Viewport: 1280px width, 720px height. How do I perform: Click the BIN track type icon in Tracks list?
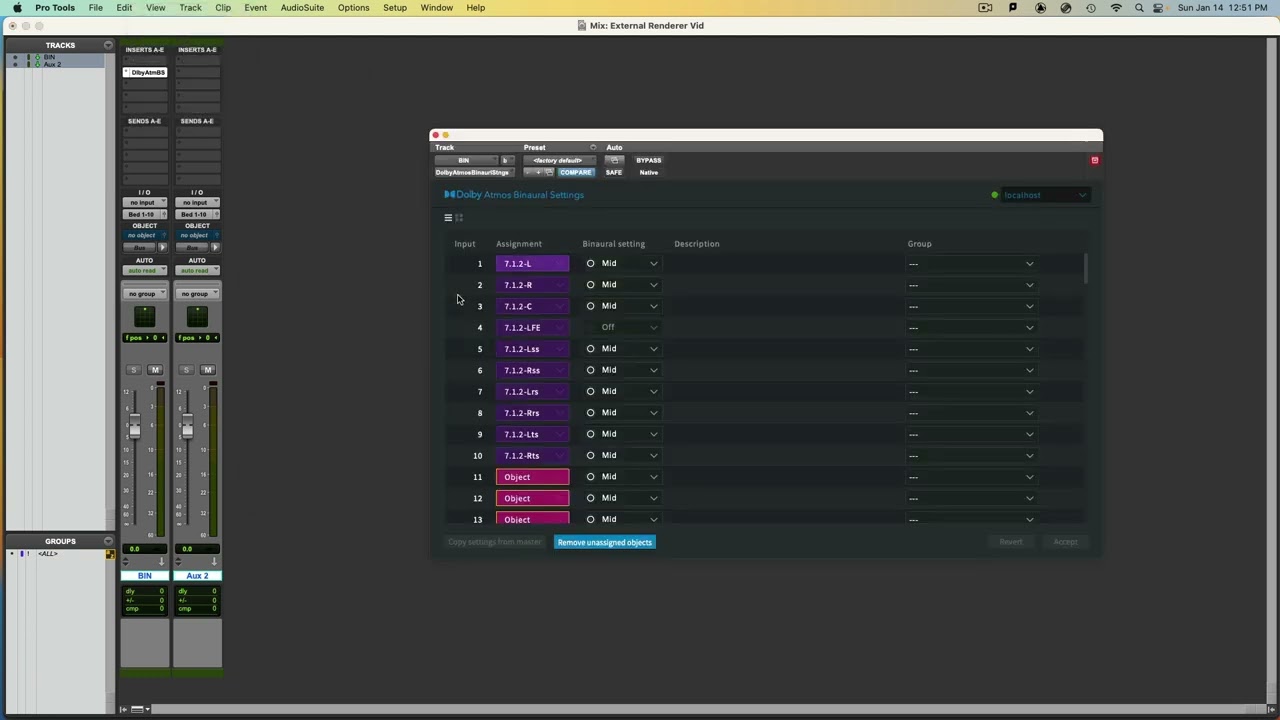(37, 57)
